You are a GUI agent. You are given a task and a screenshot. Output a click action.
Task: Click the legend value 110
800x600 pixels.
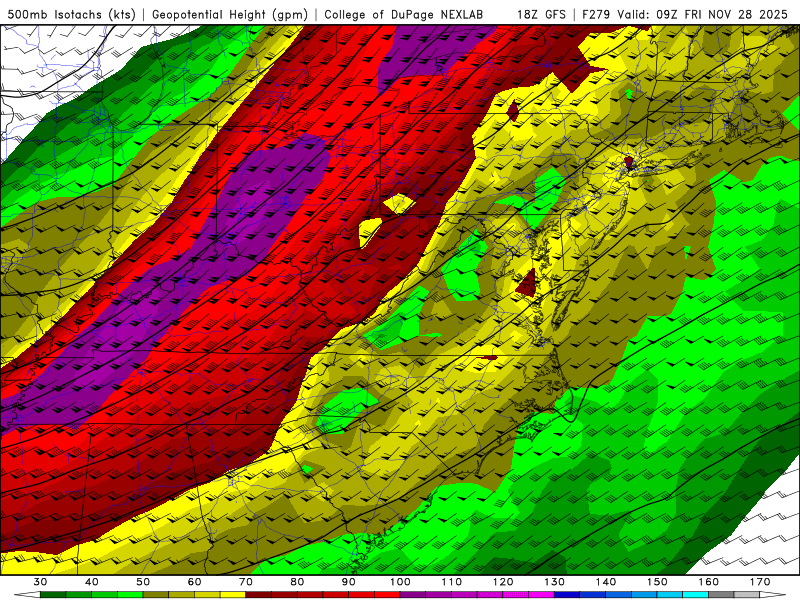[x=452, y=582]
